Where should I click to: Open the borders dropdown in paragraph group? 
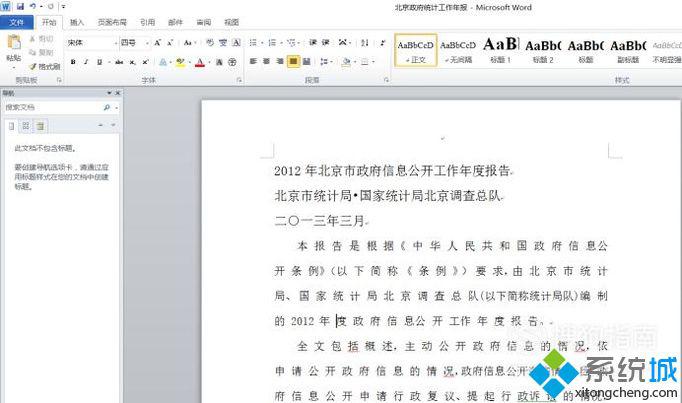(373, 62)
